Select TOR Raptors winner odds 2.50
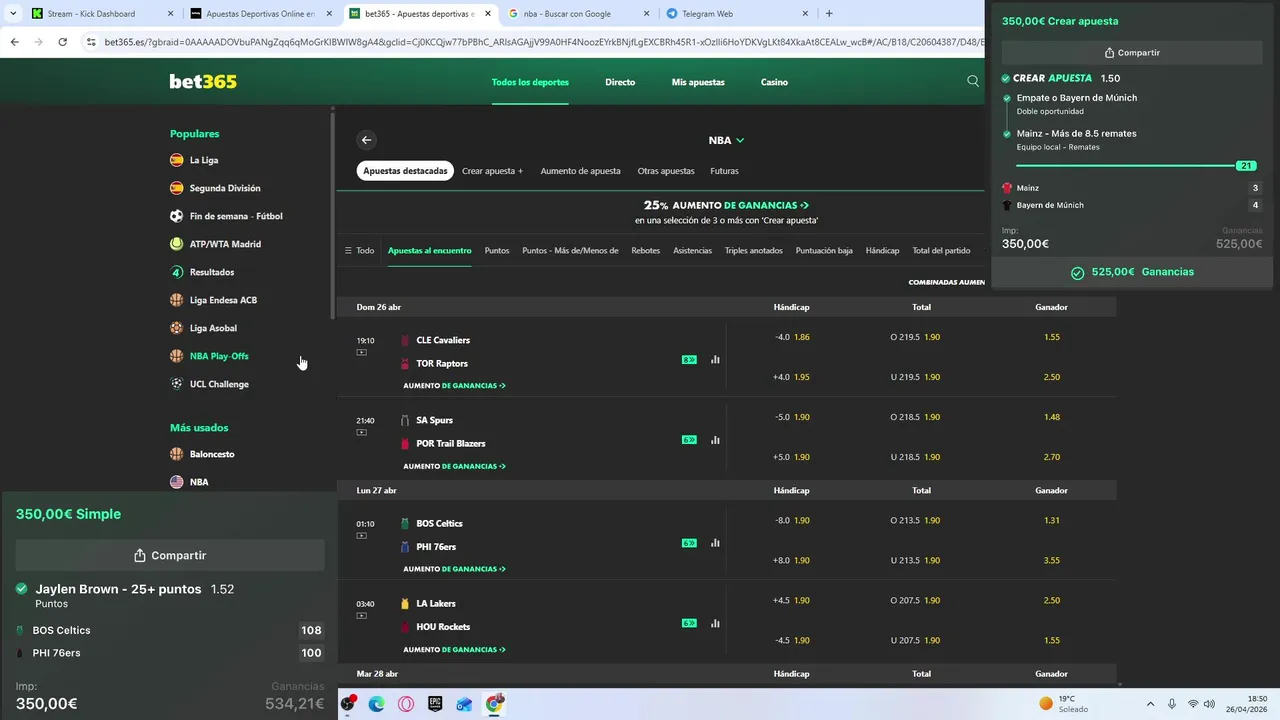 [1051, 377]
